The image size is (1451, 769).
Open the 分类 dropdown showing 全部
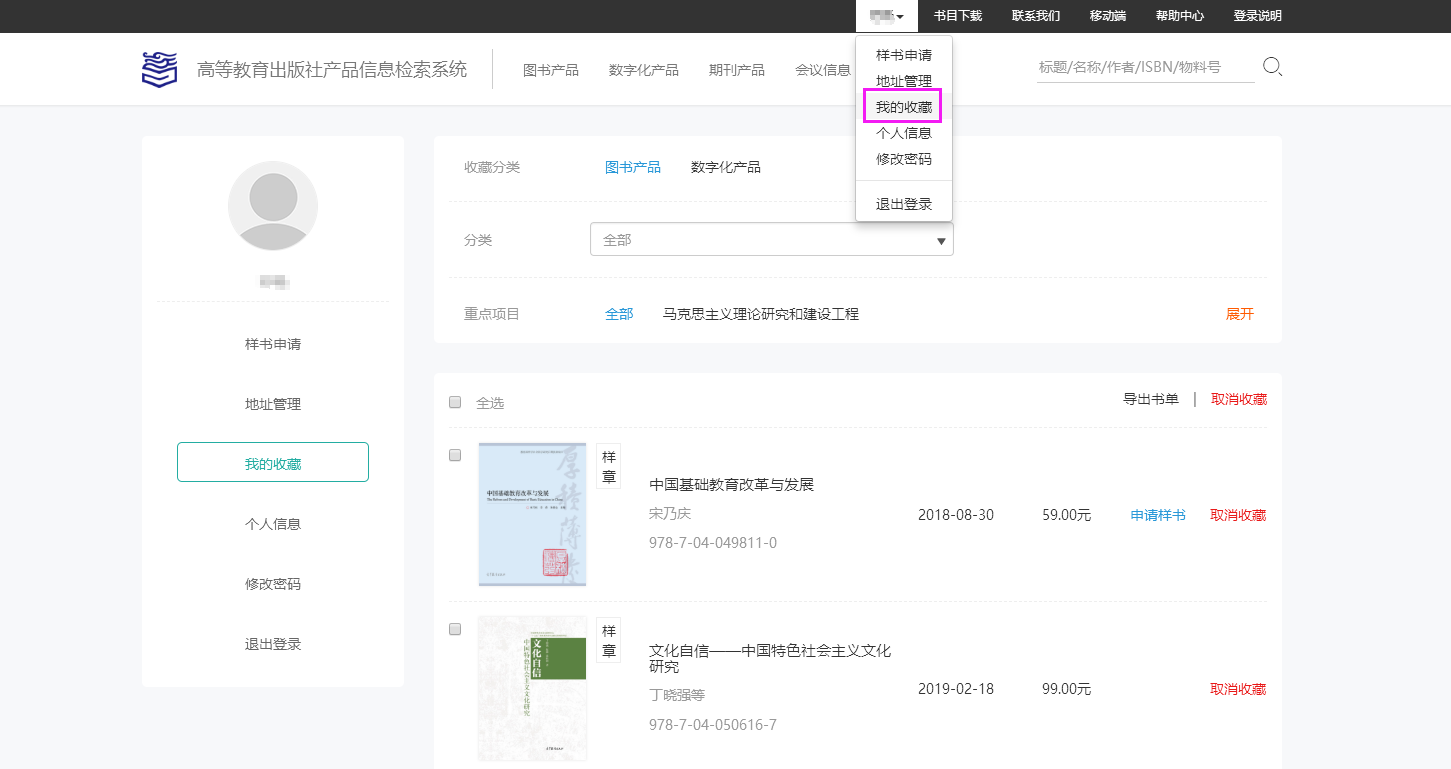[x=771, y=240]
